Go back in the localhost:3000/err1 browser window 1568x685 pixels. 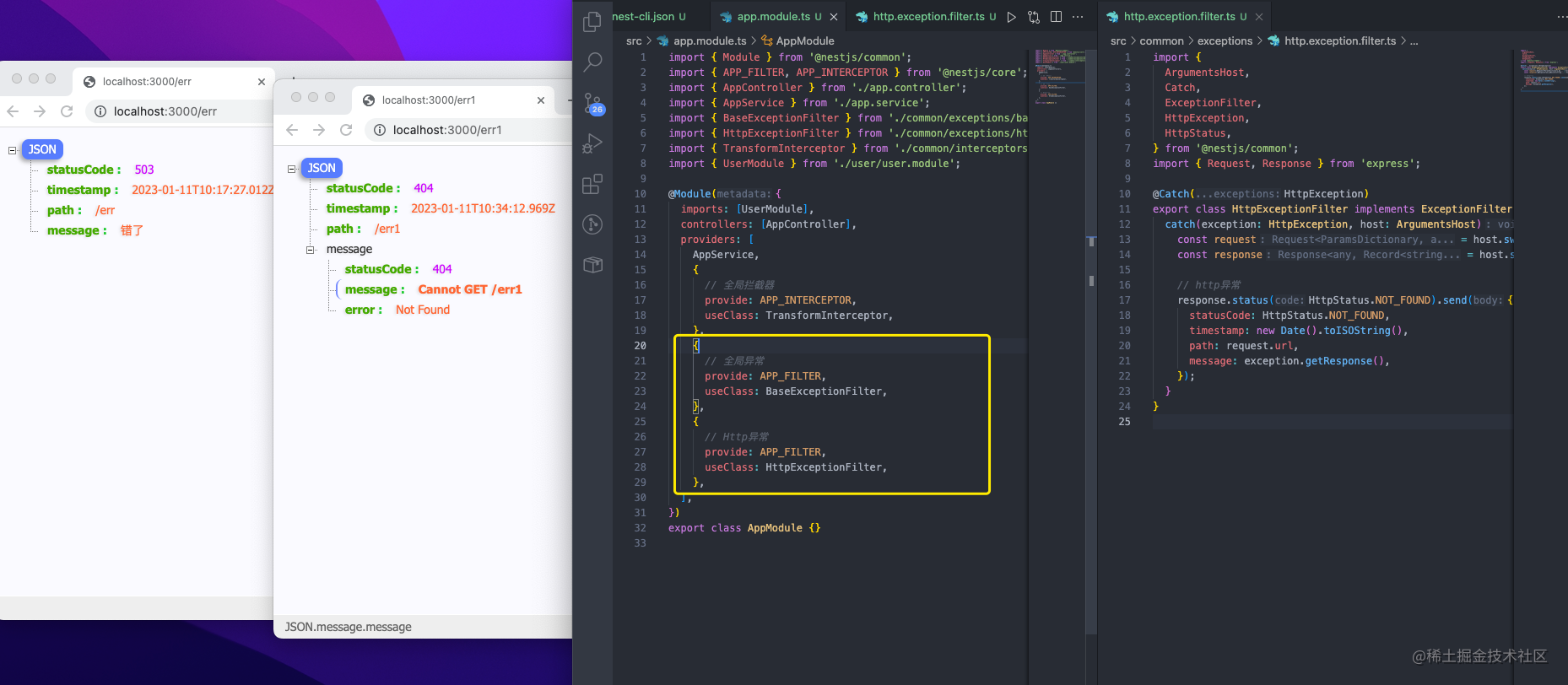click(292, 130)
